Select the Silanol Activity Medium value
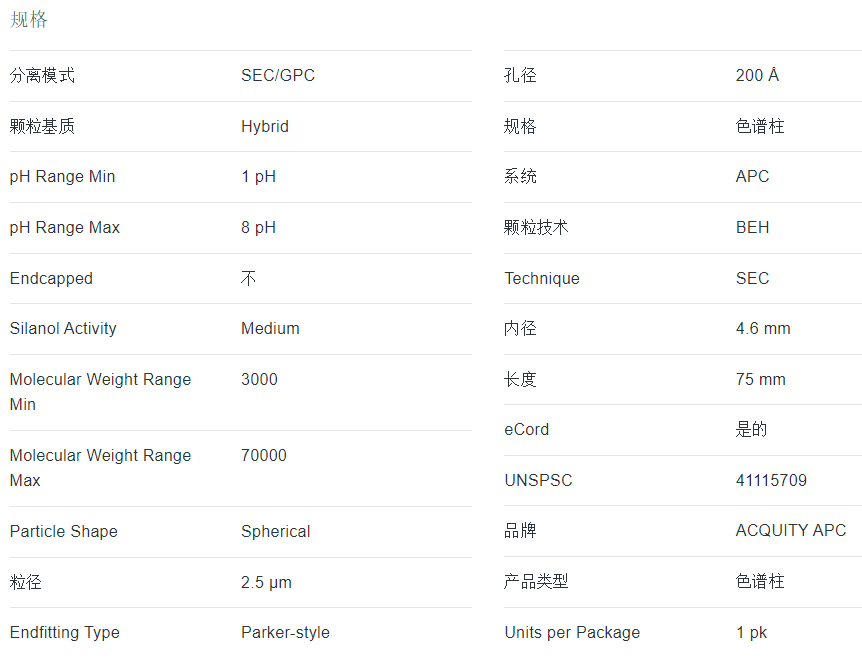This screenshot has height=663, width=862. pyautogui.click(x=270, y=328)
